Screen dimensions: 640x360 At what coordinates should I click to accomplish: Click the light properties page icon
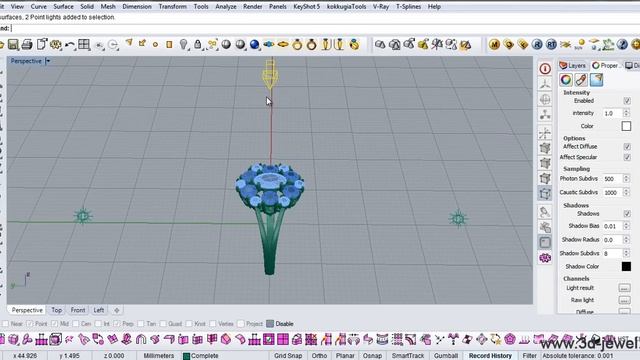tap(596, 80)
